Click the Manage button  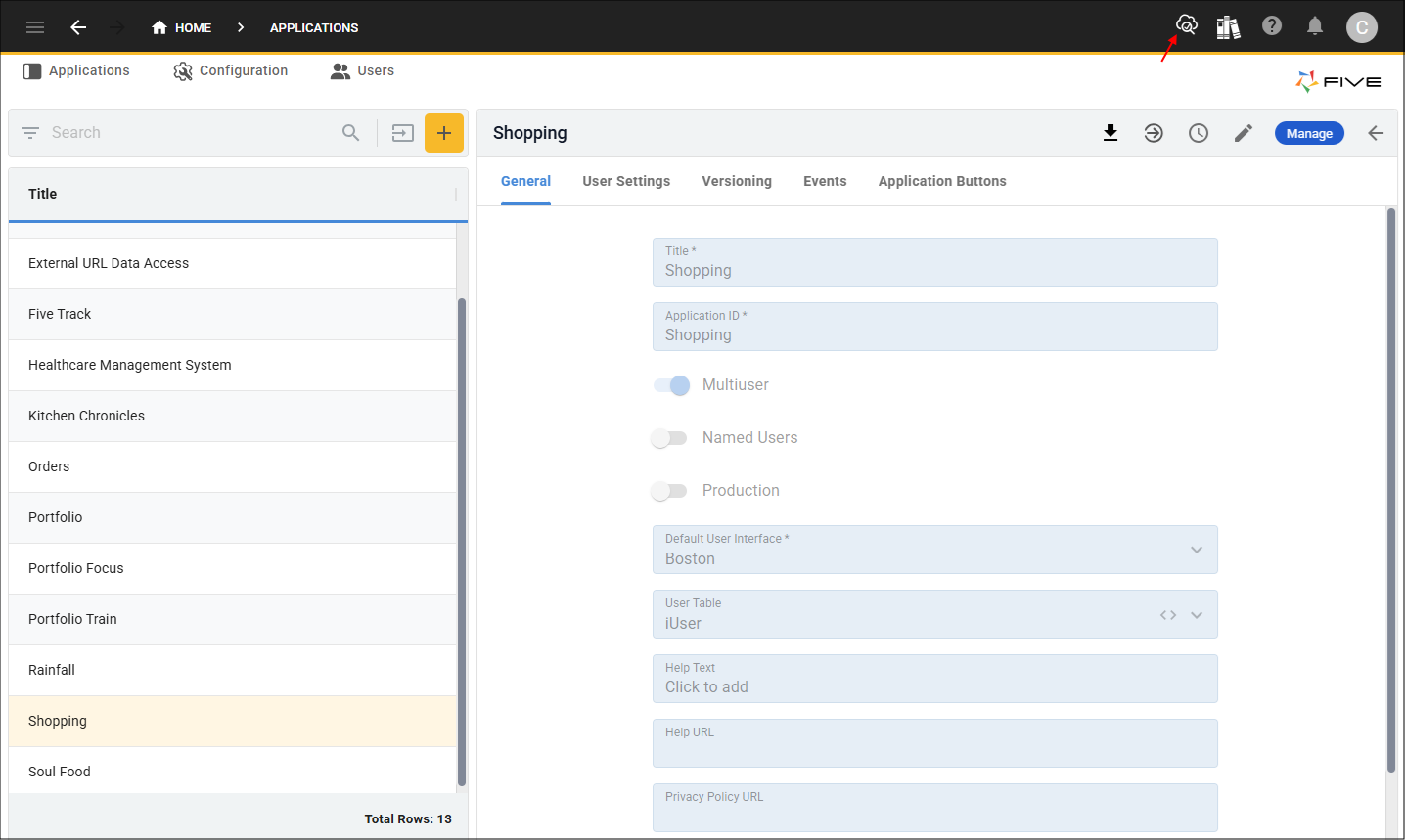1309,133
